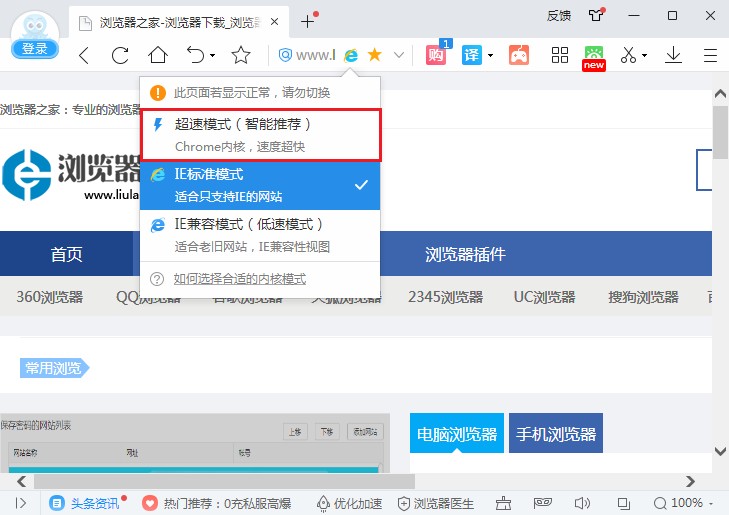Viewport: 729px width, 515px height.
Task: Open 如何选择合适的内核模式 help link
Action: pyautogui.click(x=239, y=279)
